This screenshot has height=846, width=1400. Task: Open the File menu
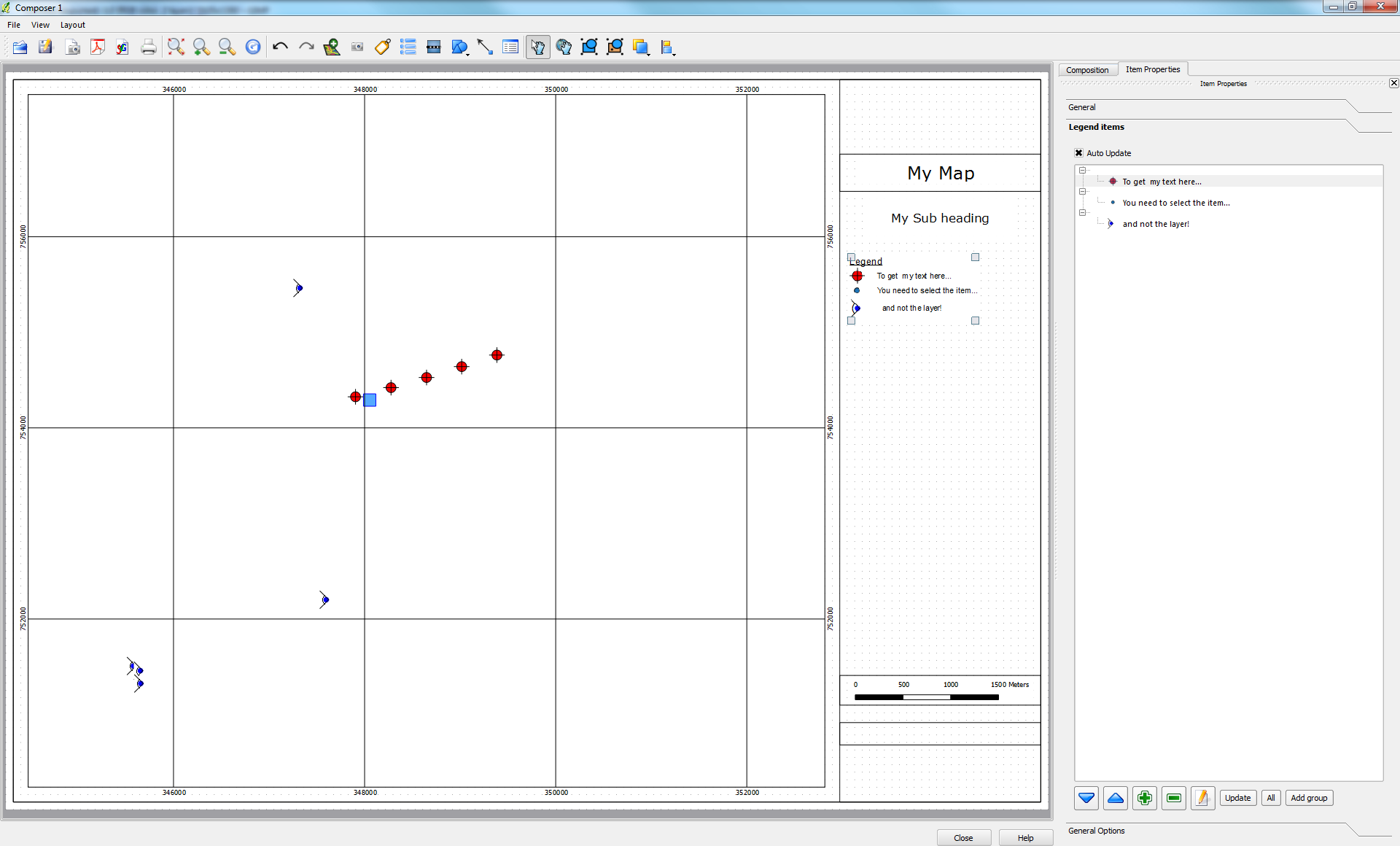14,25
